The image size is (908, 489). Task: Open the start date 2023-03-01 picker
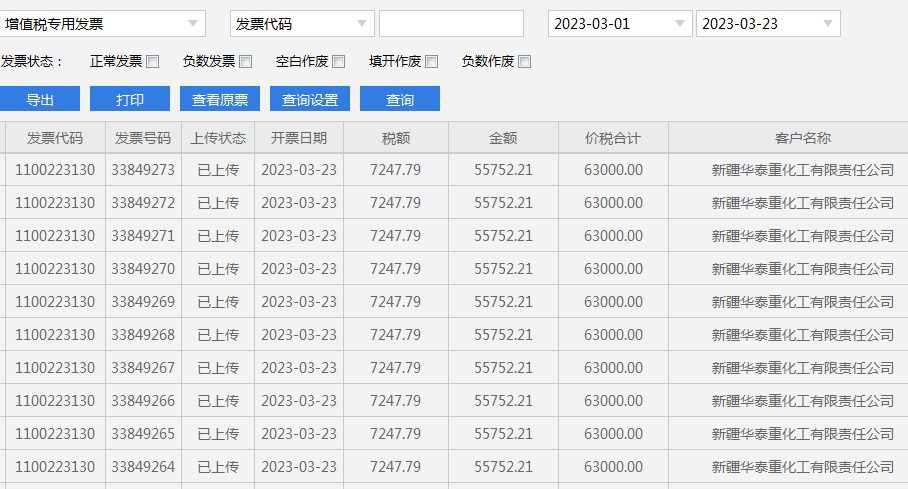tap(680, 24)
